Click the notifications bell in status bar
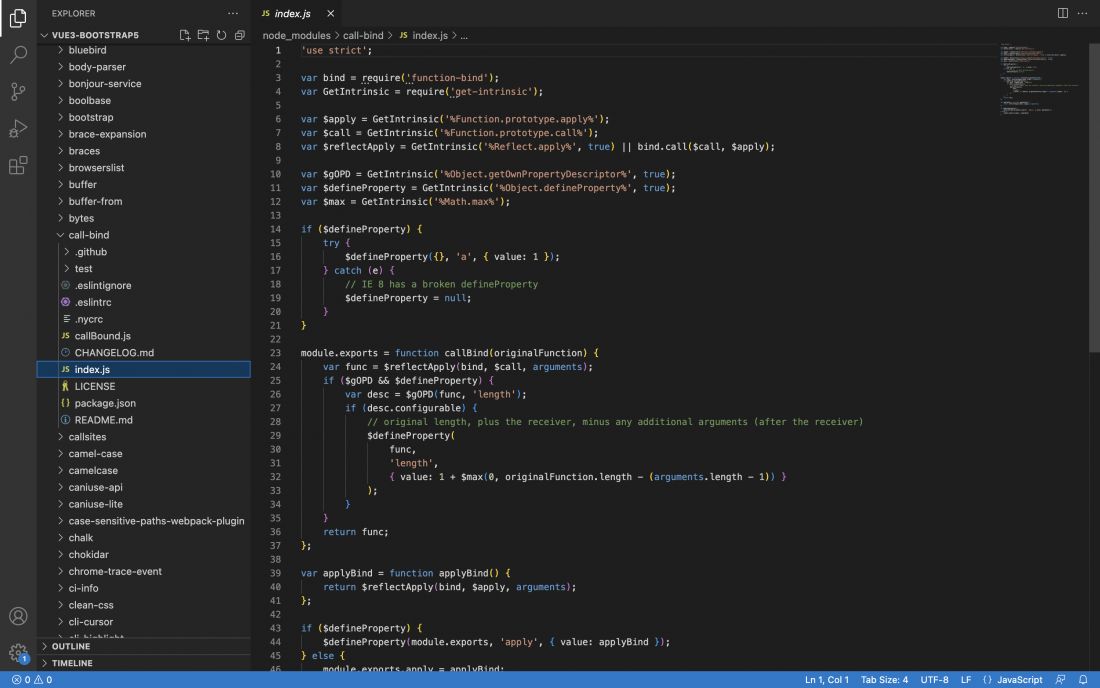Screen dimensions: 1100x688 coord(1083,680)
